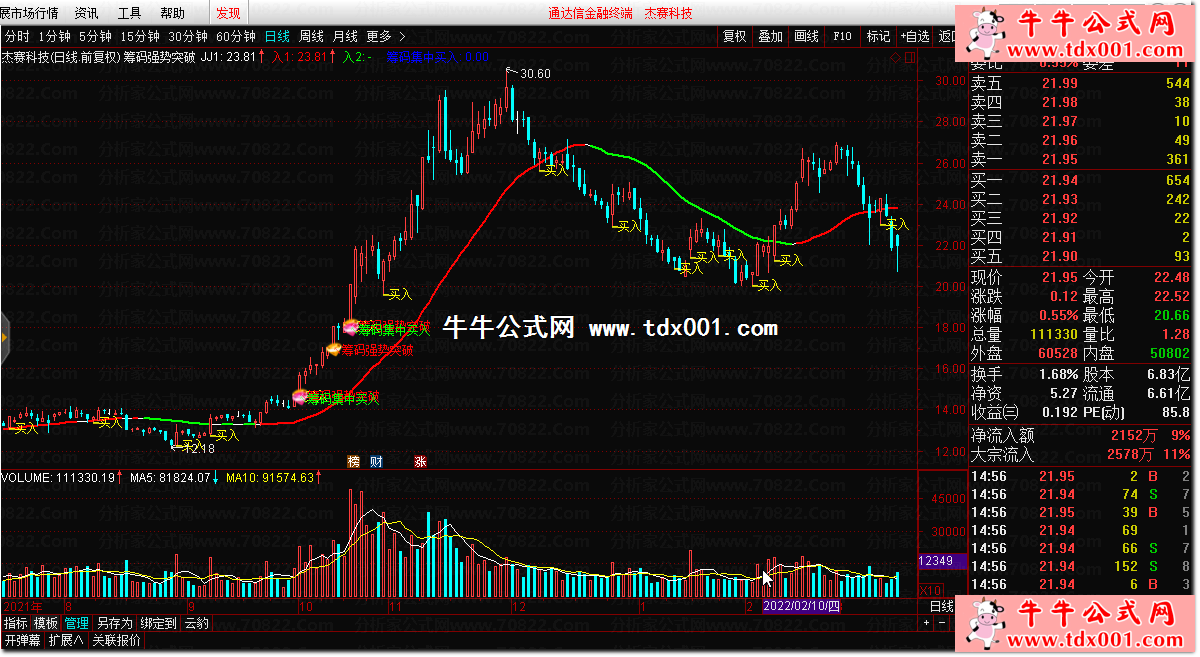1200x657 pixels.
Task: Click the 绑定到 bind-to button
Action: pos(158,623)
